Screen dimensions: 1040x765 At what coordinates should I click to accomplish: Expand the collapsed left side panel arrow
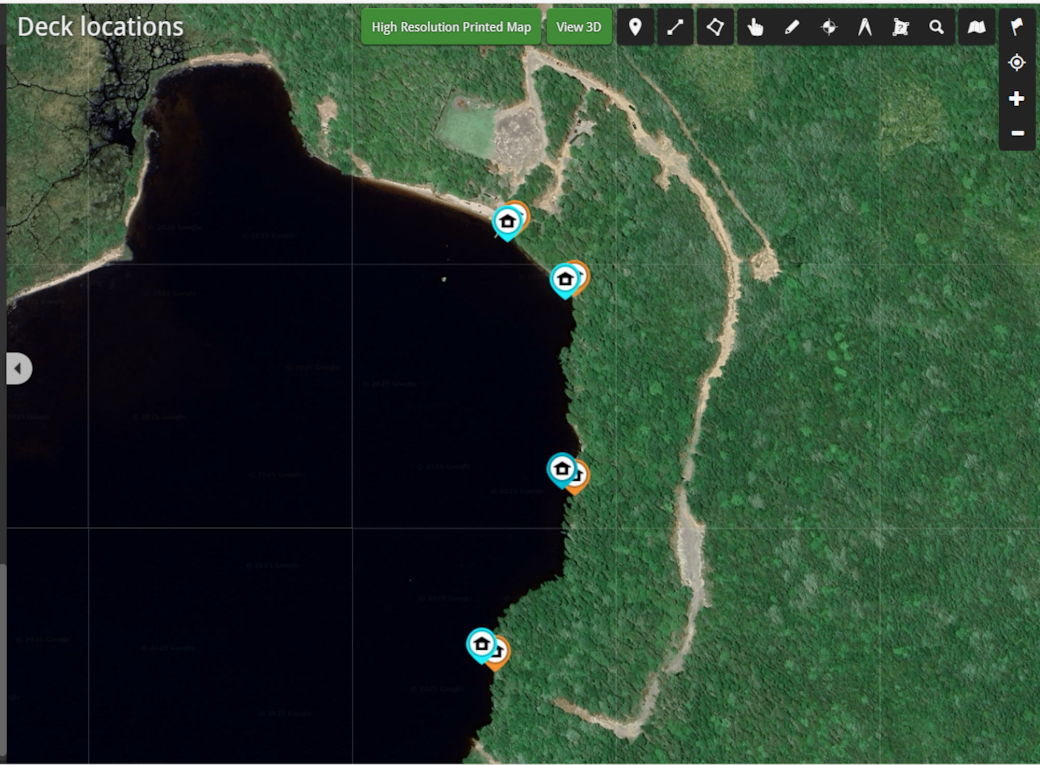[19, 368]
